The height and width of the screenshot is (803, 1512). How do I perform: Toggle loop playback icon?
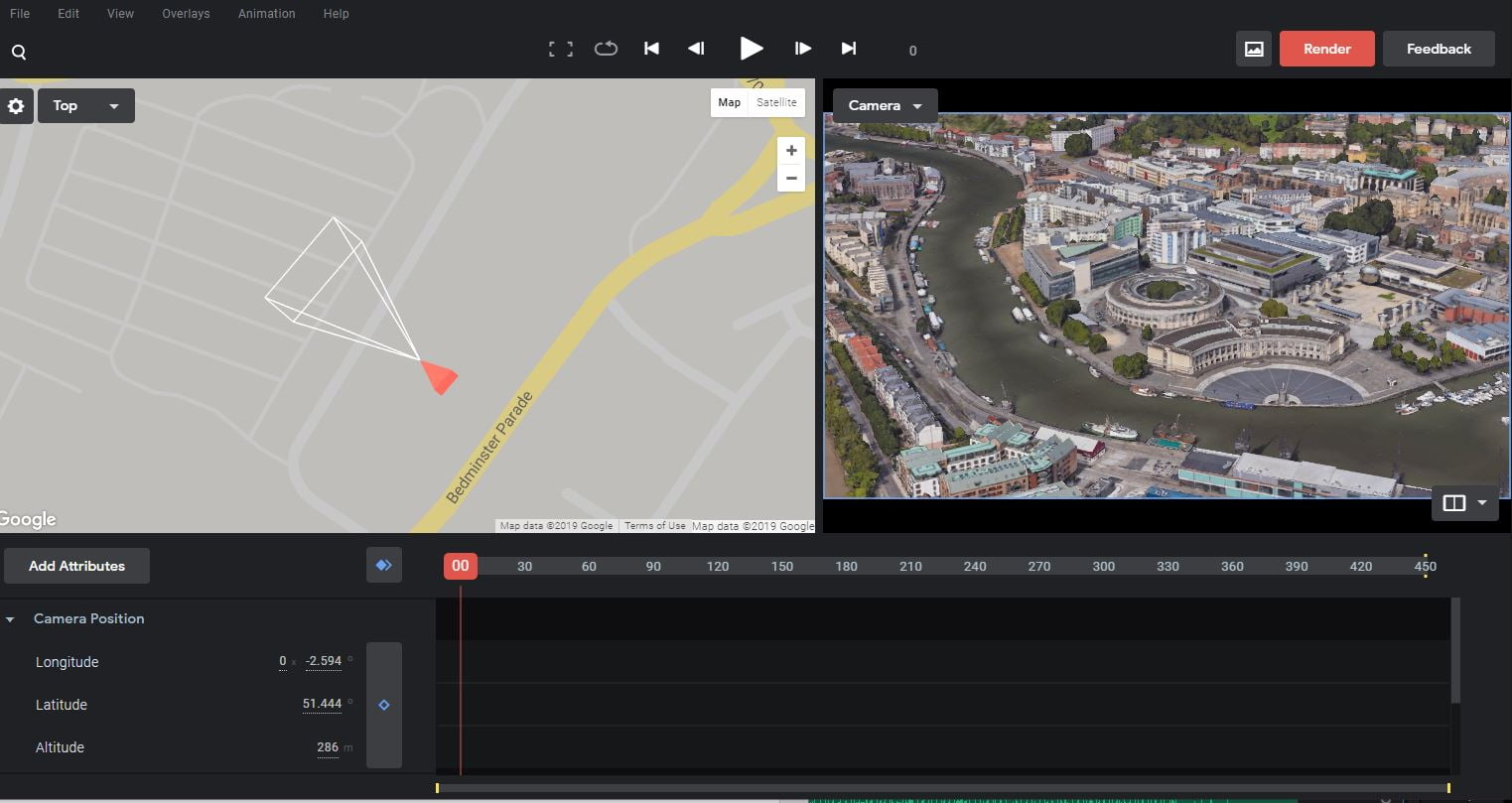click(x=606, y=49)
